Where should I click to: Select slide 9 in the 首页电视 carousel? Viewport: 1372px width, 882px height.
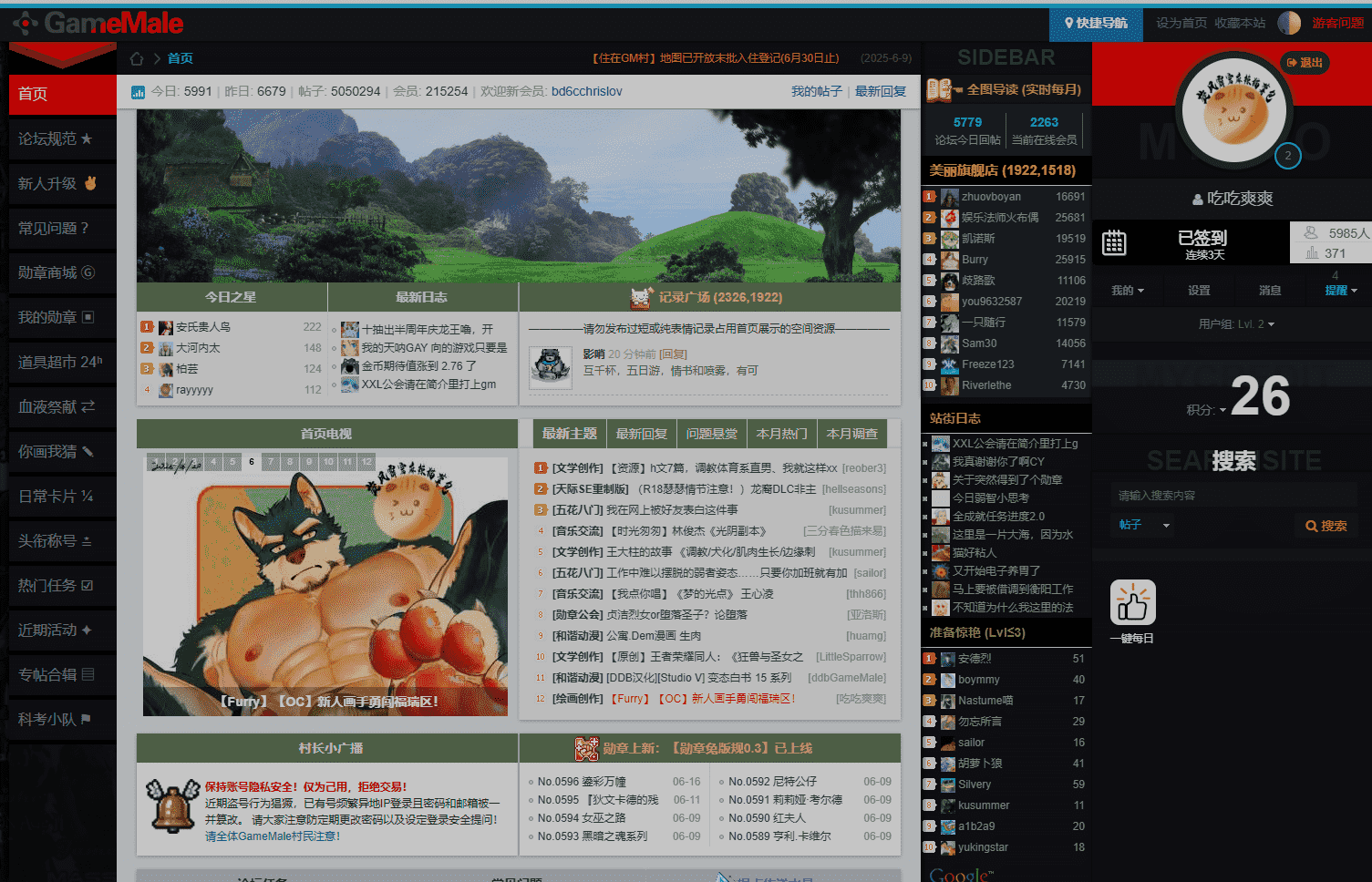point(309,462)
